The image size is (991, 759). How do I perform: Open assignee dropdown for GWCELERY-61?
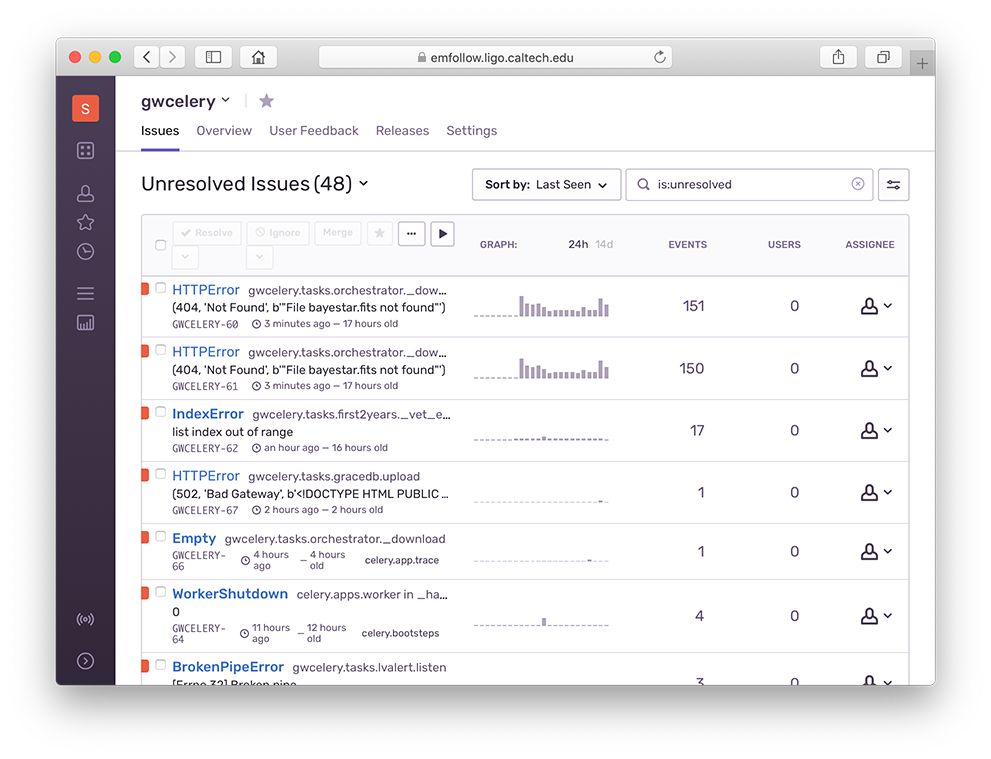point(876,368)
